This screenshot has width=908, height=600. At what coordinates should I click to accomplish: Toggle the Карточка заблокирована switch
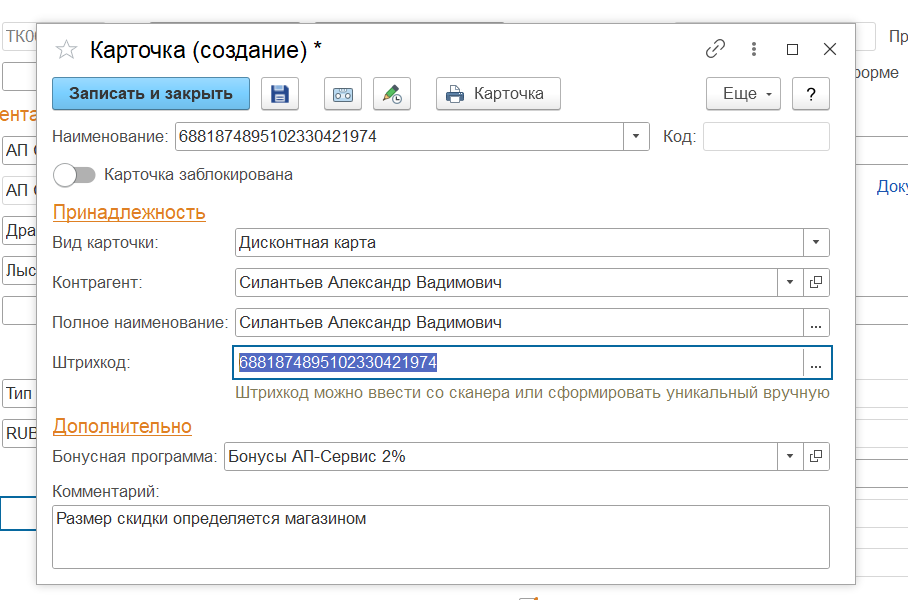point(75,175)
